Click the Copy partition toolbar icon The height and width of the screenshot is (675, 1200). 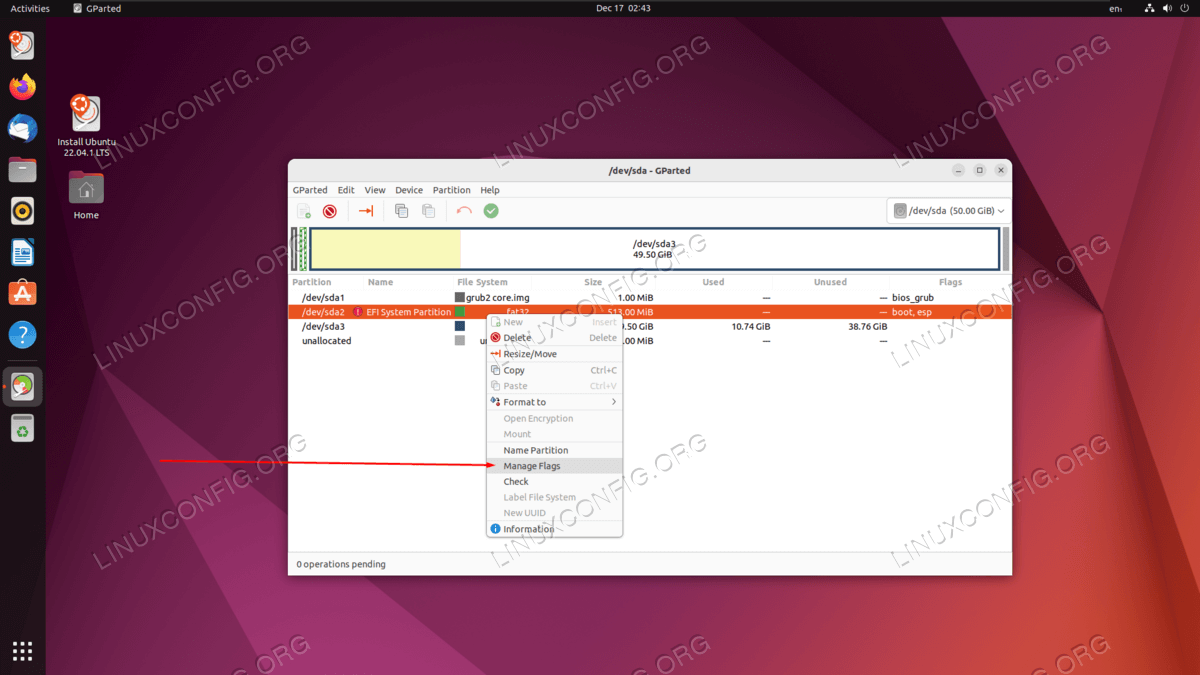[x=401, y=211]
